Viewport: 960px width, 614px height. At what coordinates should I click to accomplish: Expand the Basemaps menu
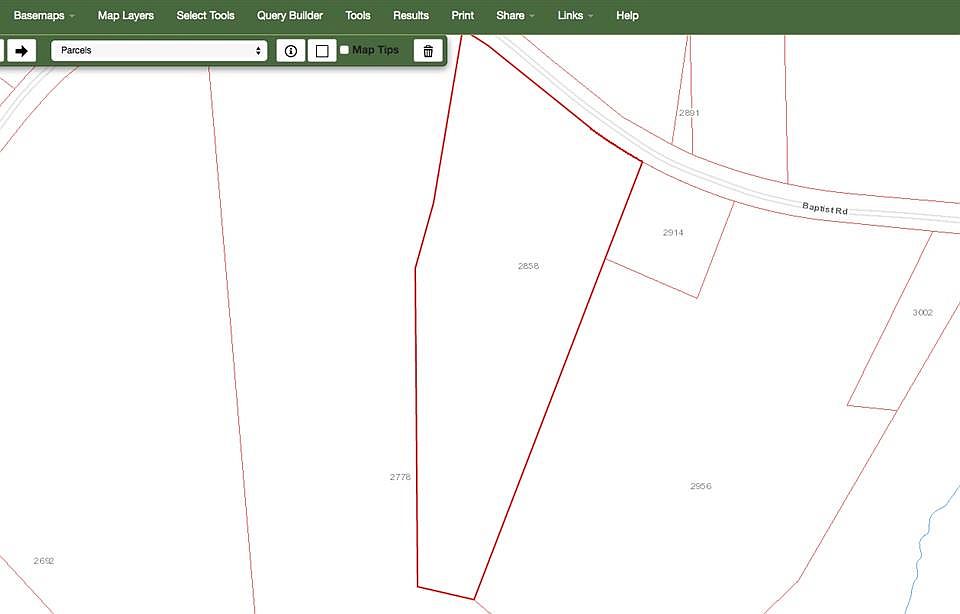point(44,16)
